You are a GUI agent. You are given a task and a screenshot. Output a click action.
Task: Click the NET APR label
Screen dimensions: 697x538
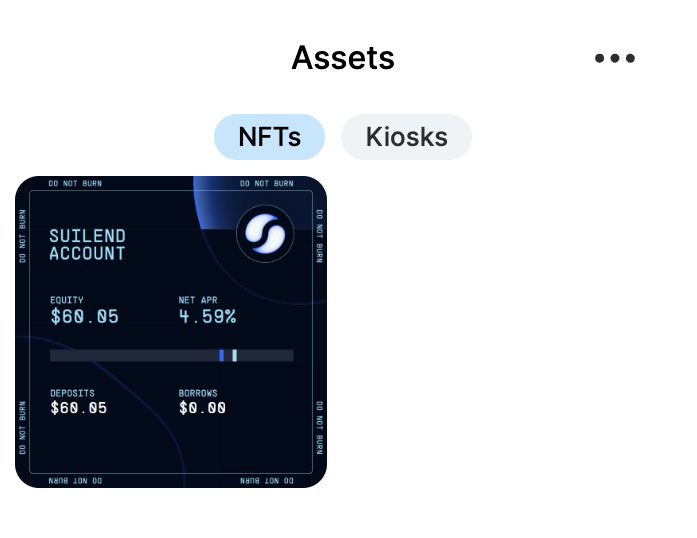pos(198,300)
